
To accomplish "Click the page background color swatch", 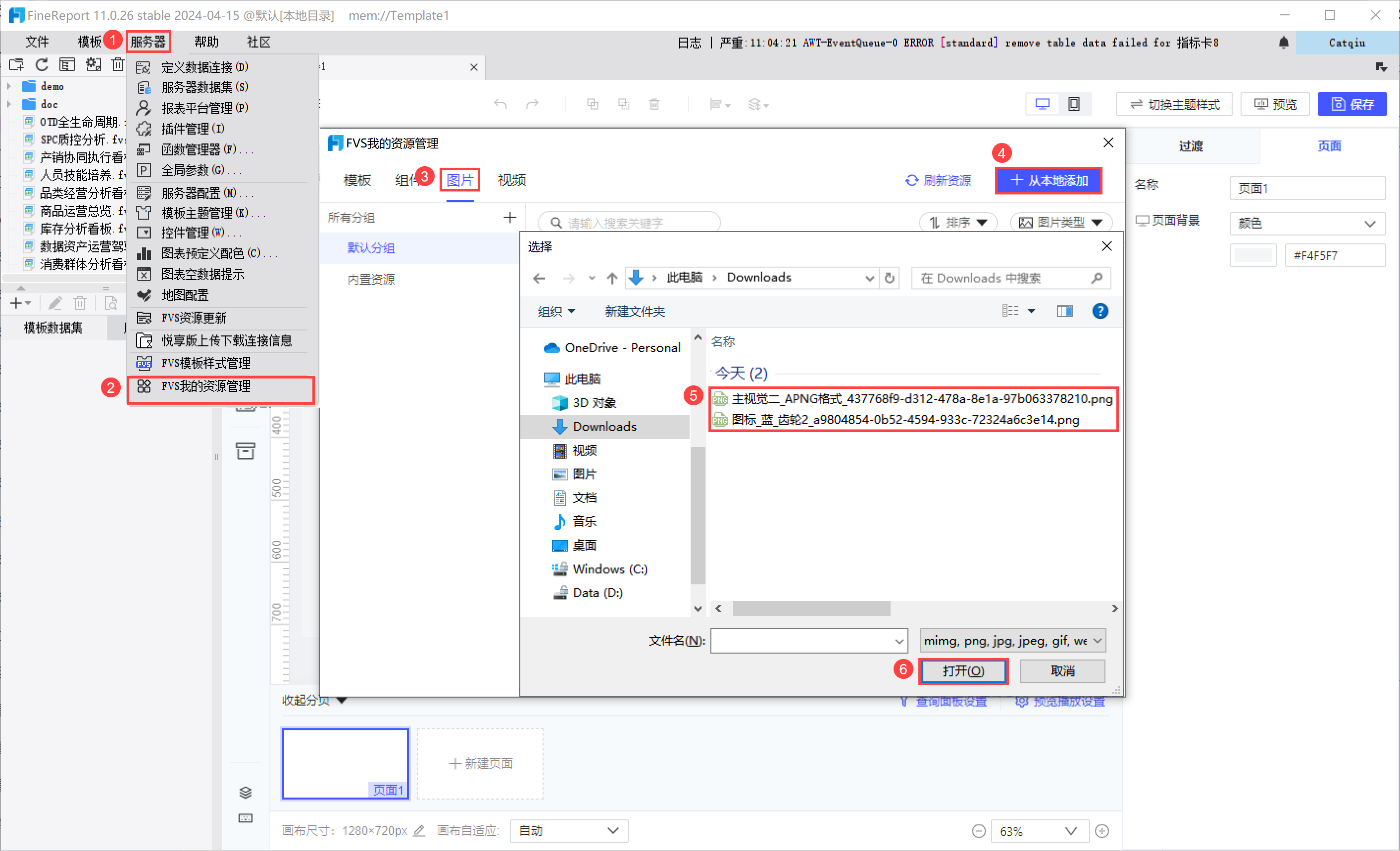I will pos(1253,255).
